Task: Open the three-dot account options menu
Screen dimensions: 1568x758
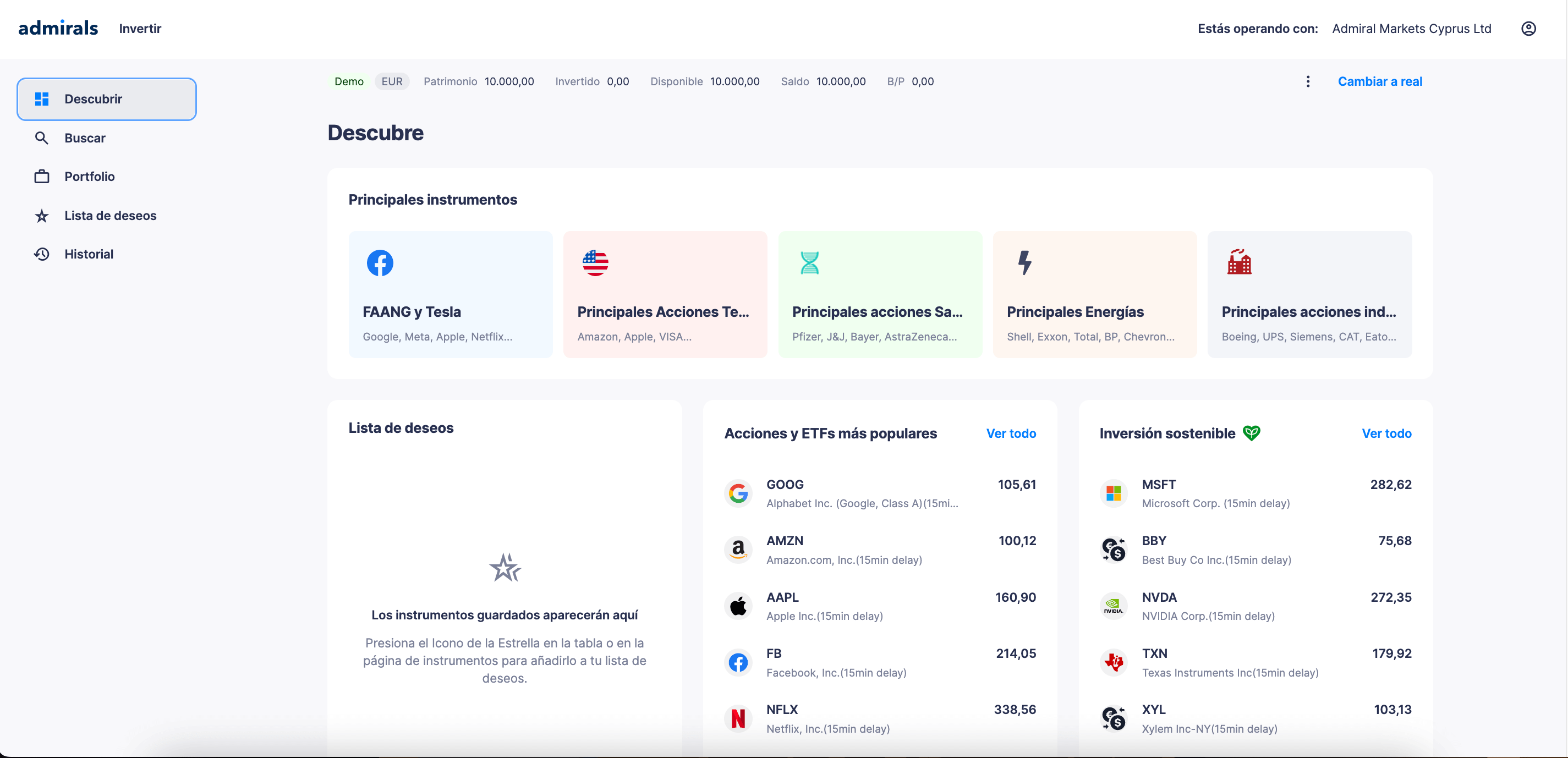Action: pos(1307,81)
